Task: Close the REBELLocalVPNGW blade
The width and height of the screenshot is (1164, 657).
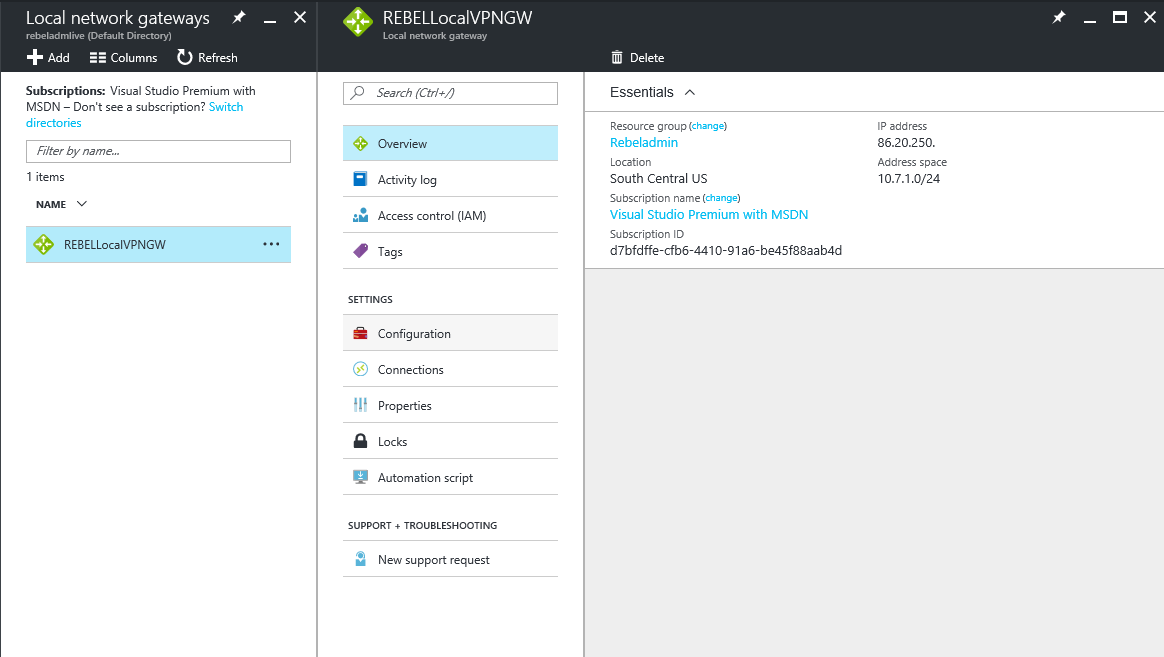Action: point(1150,17)
